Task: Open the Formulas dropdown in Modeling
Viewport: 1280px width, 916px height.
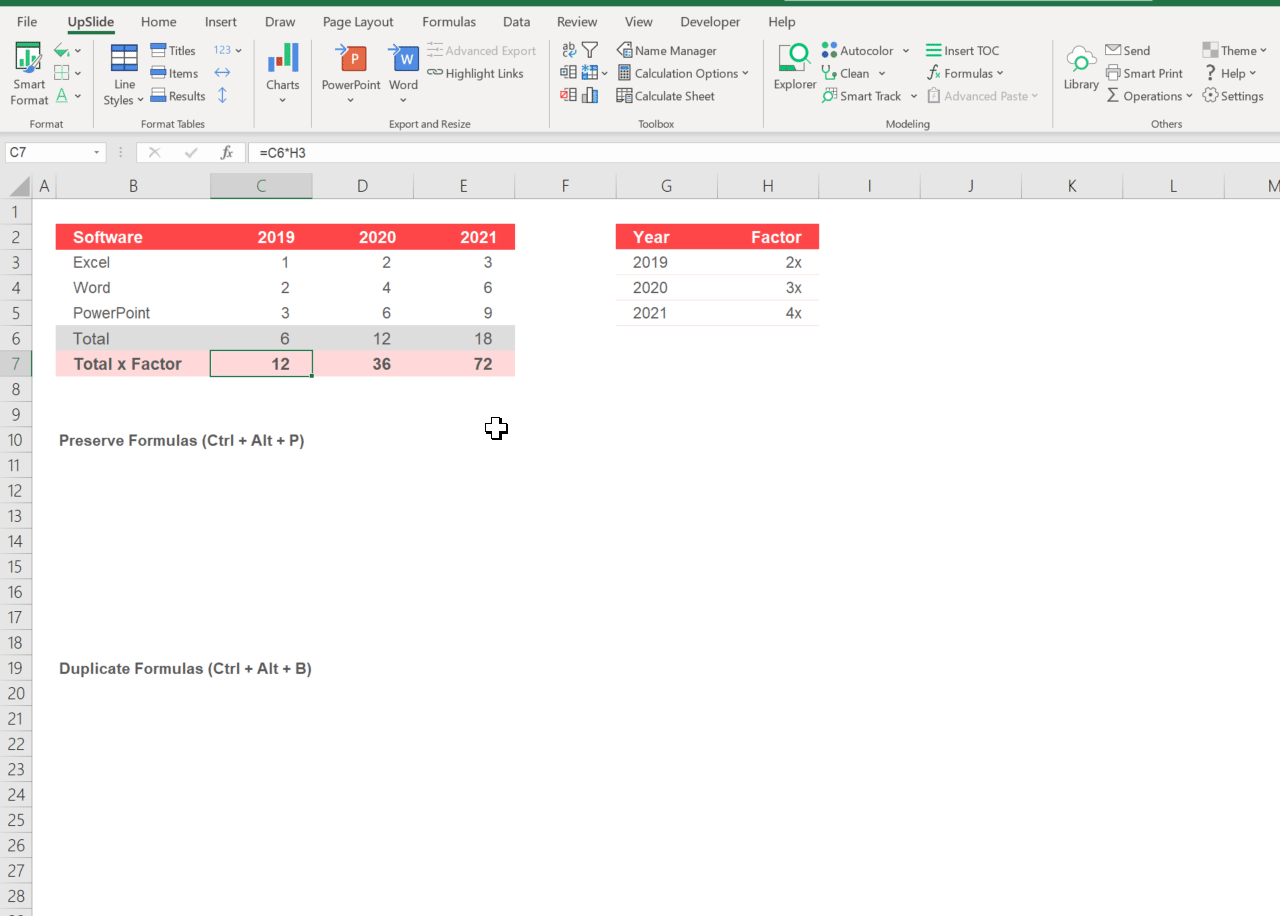Action: [965, 73]
